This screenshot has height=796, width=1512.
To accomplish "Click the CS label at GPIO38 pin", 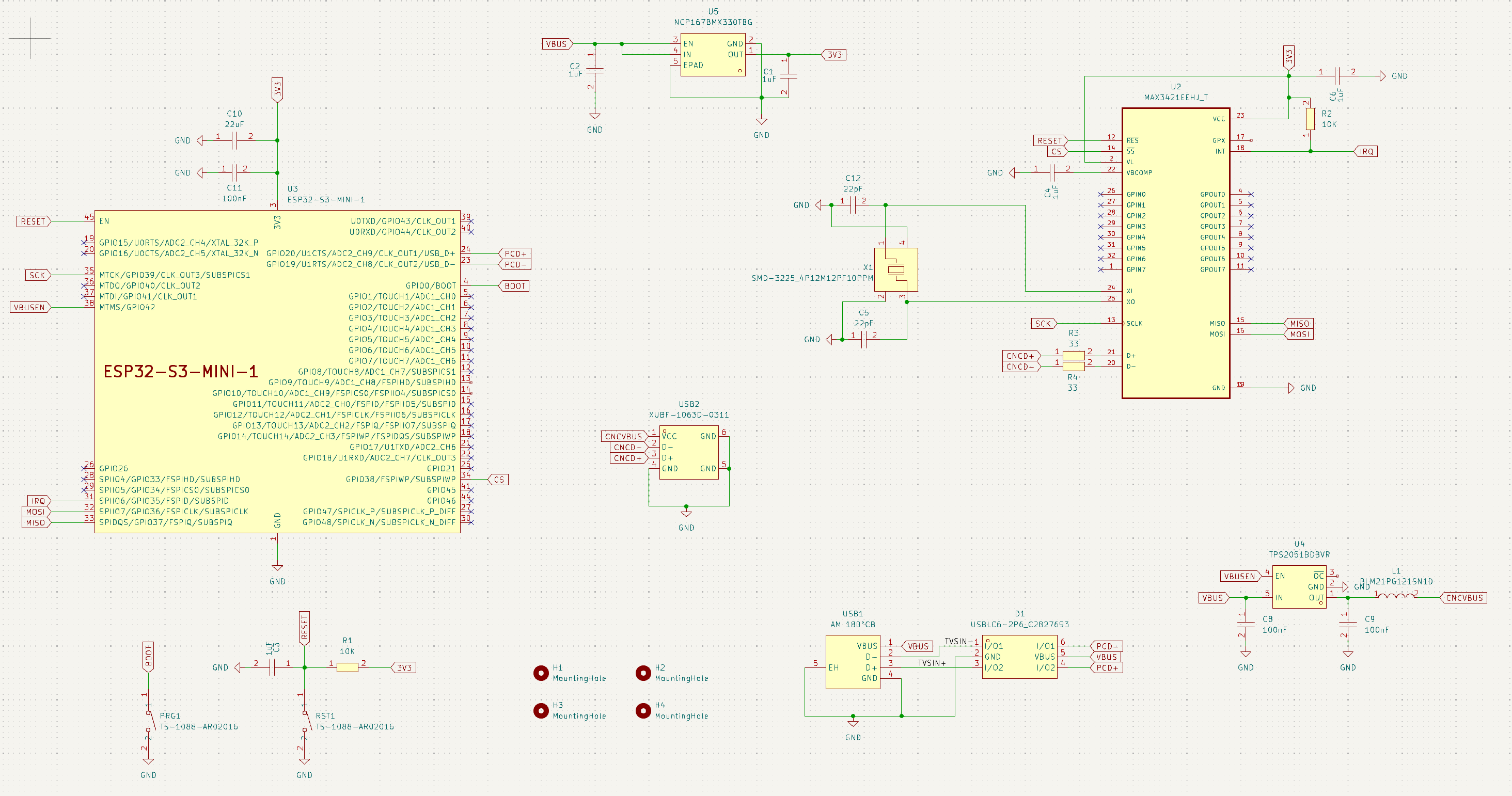I will point(498,479).
